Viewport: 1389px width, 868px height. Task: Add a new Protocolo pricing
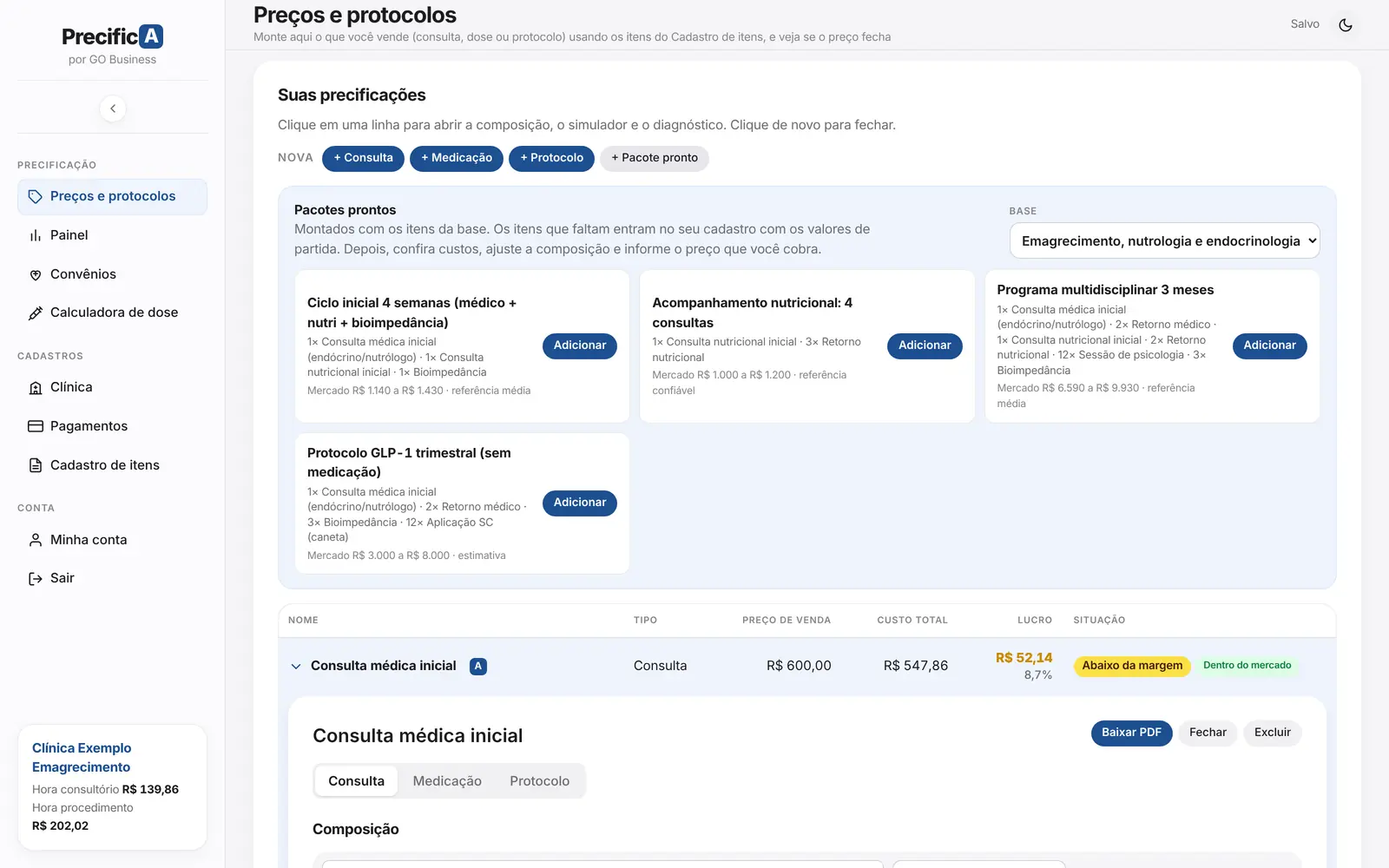click(x=551, y=158)
